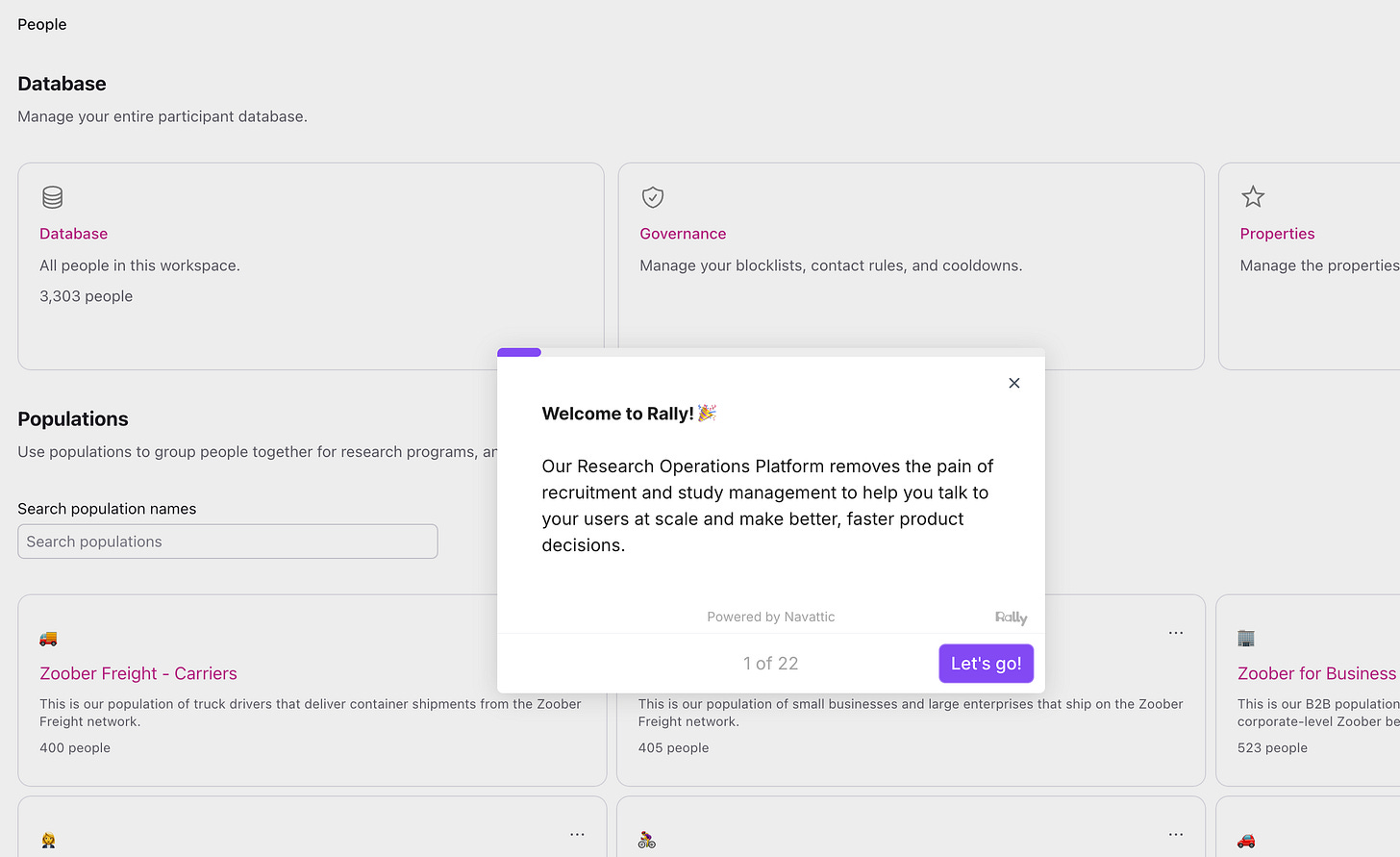Open the Governance link
This screenshot has height=857, width=1400.
click(683, 234)
